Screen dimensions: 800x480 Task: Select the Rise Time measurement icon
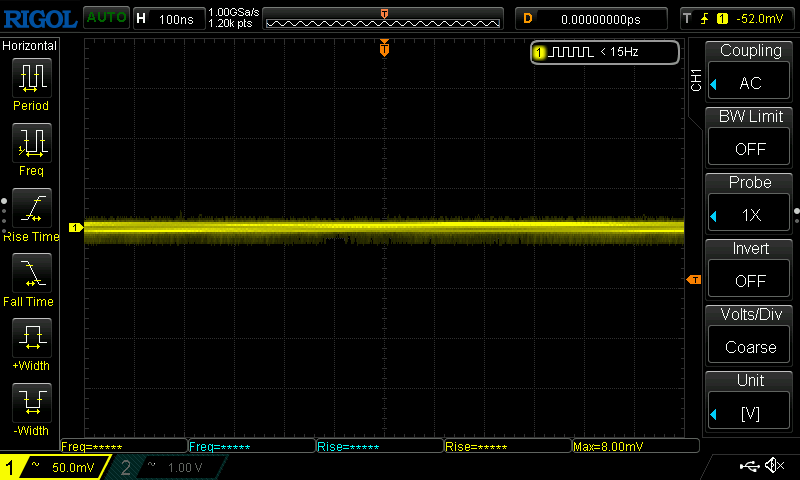32,208
